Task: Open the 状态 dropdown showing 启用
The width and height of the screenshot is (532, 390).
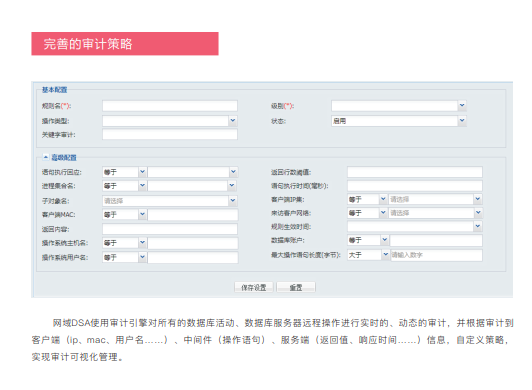Action: (399, 121)
